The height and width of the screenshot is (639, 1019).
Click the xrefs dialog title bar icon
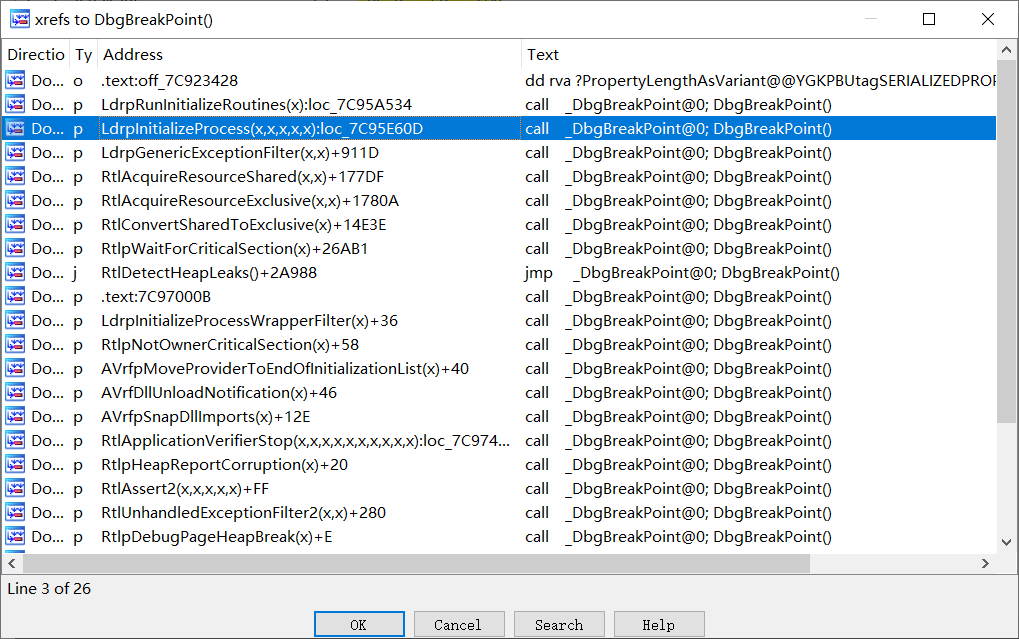[18, 19]
